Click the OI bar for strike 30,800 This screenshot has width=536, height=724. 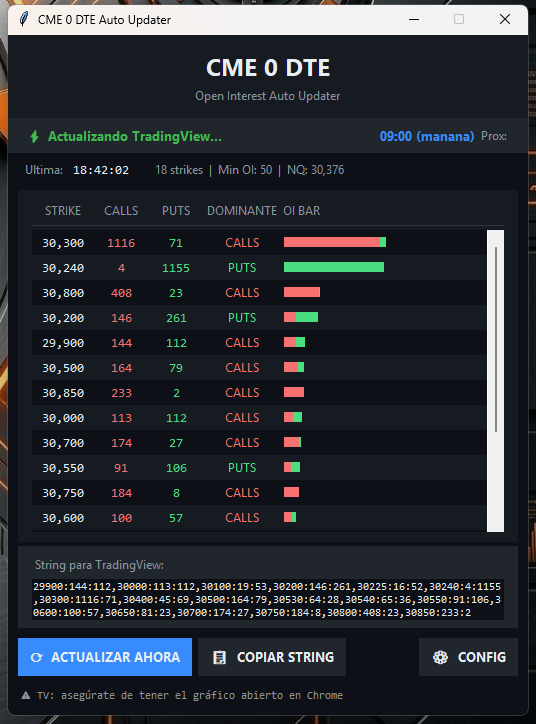302,292
